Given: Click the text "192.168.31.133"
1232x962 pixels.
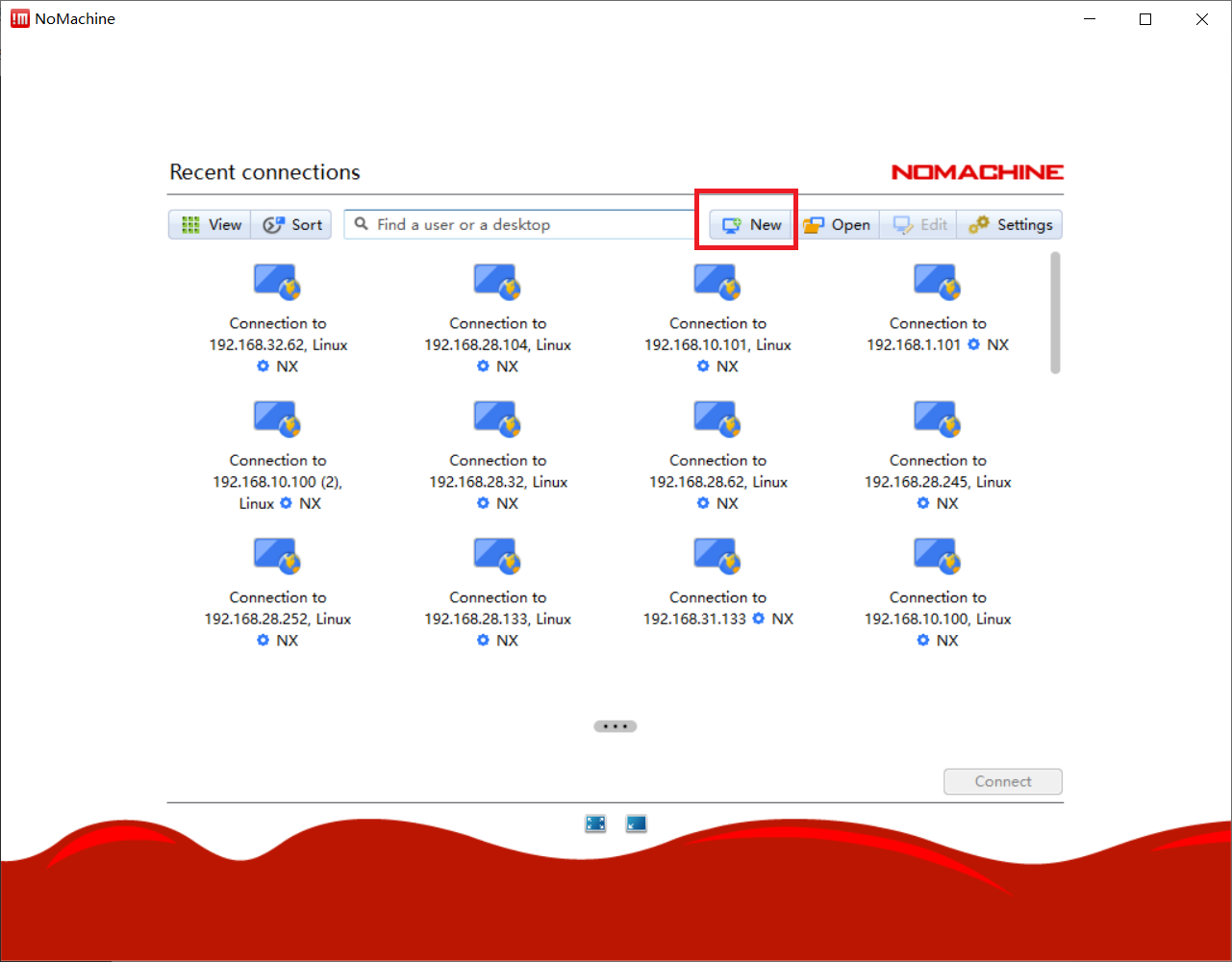Looking at the screenshot, I should point(694,619).
